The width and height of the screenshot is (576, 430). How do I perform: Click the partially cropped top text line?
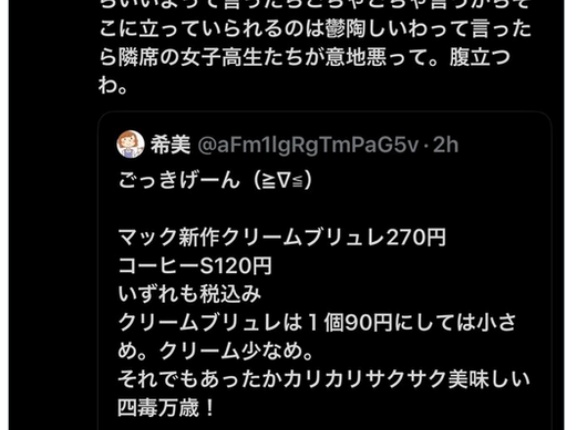click(315, 6)
